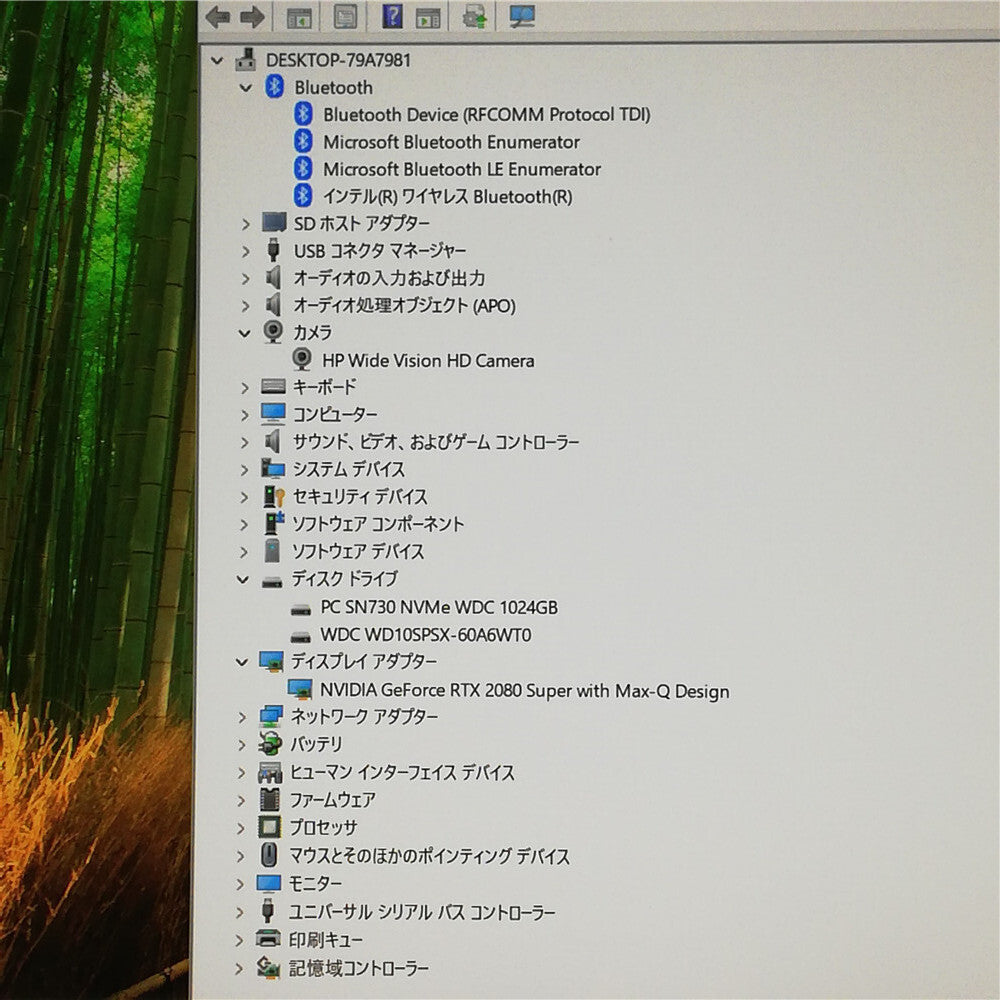This screenshot has height=1000, width=1000.
Task: Expand the プロセッサ category
Action: coord(241,828)
